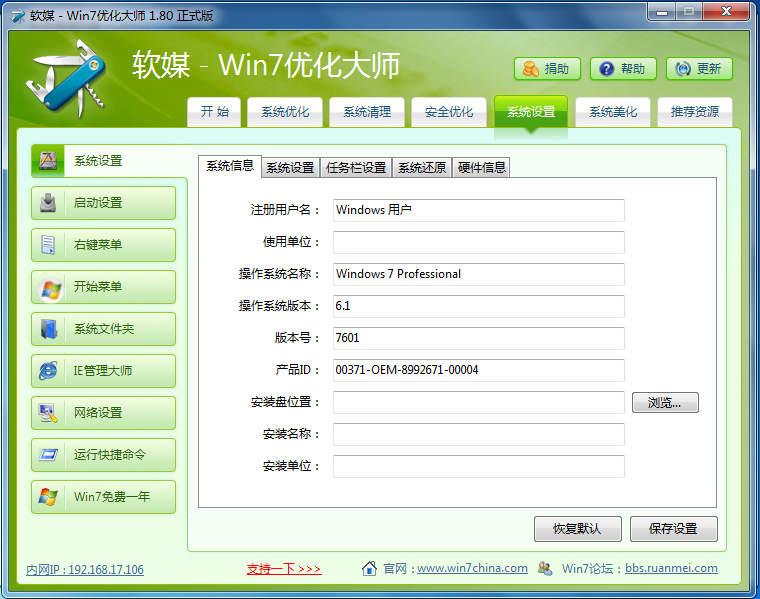
Task: Open the 开 始 main tab
Action: [x=214, y=112]
